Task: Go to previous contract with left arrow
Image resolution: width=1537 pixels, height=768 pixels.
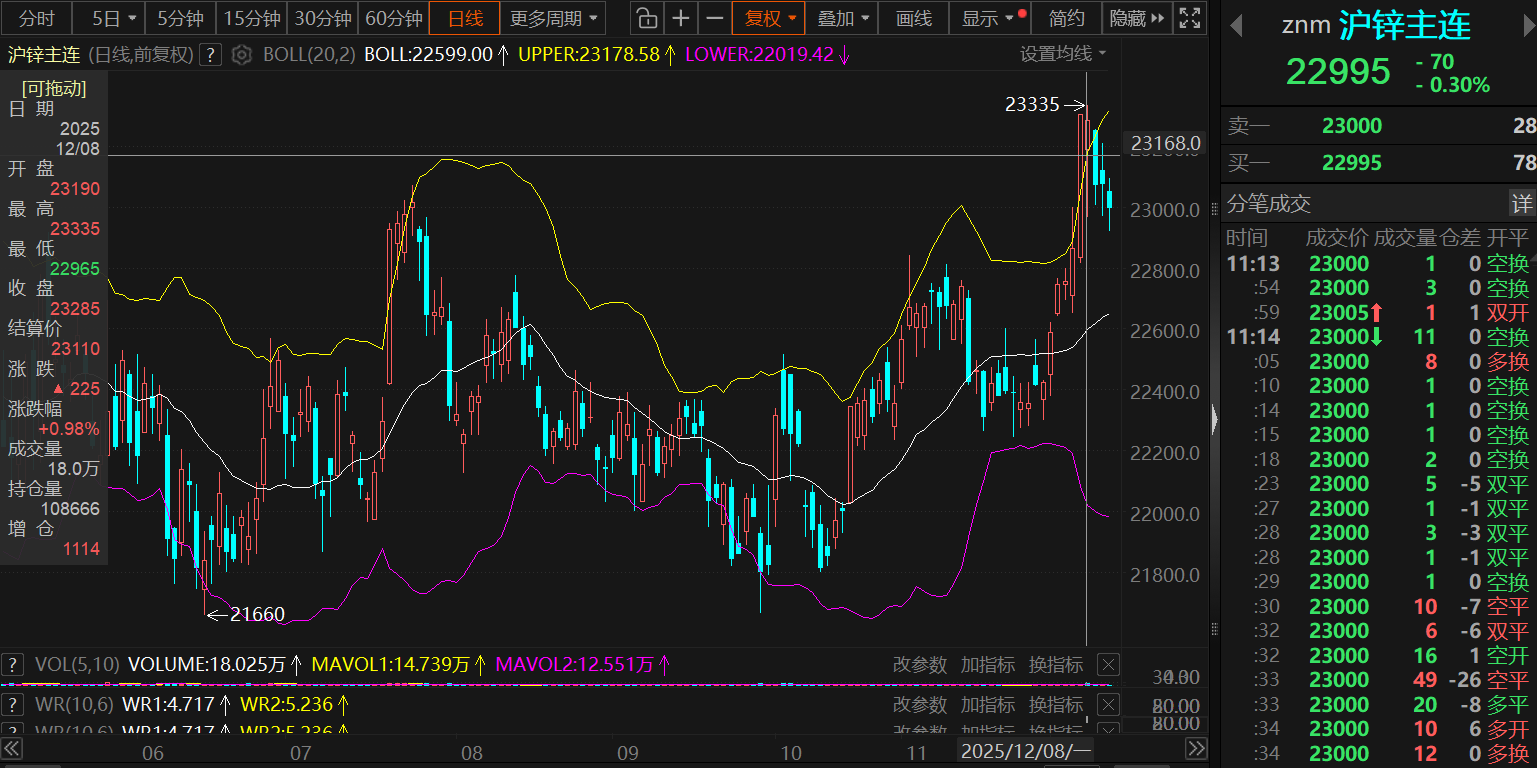Action: pyautogui.click(x=1236, y=25)
